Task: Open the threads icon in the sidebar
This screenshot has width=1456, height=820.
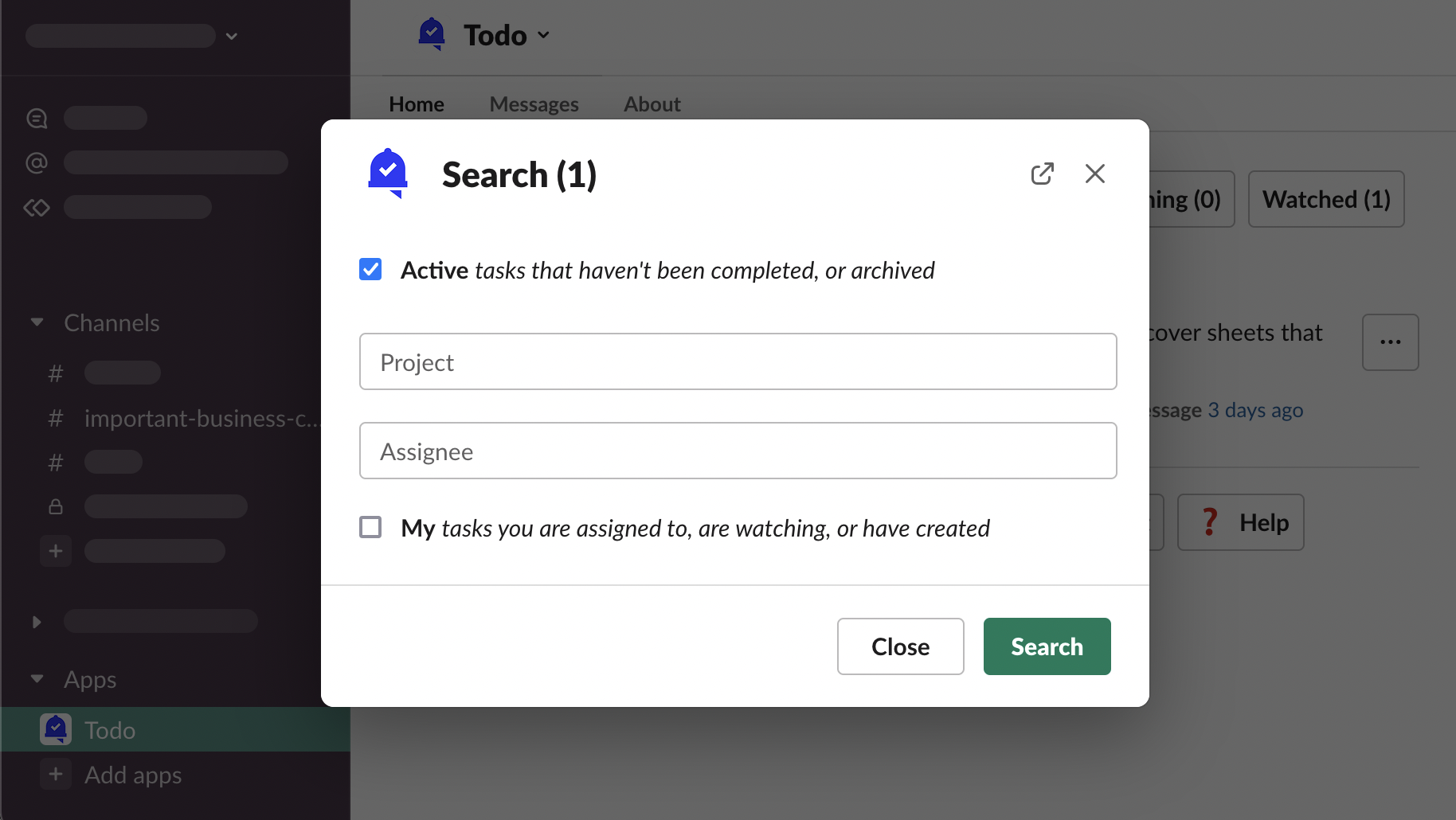Action: tap(37, 119)
